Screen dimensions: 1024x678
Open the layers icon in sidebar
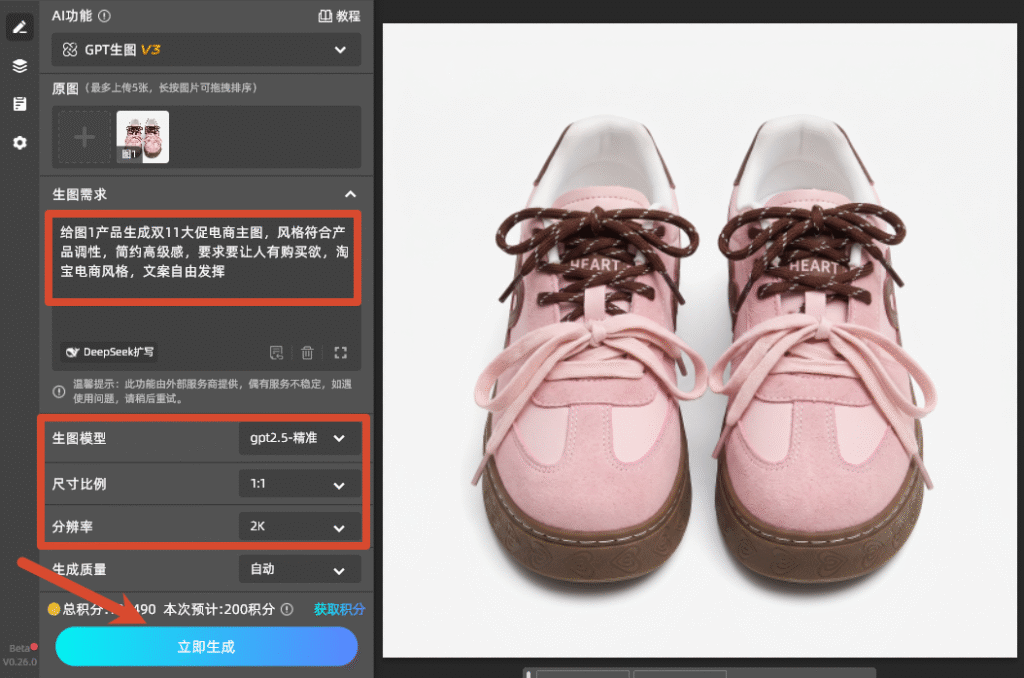(20, 66)
